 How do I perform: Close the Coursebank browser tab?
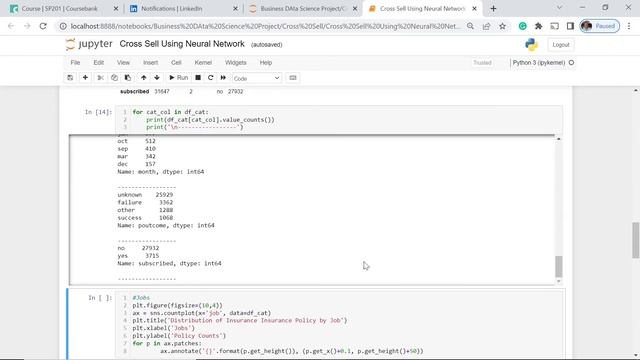click(x=116, y=9)
